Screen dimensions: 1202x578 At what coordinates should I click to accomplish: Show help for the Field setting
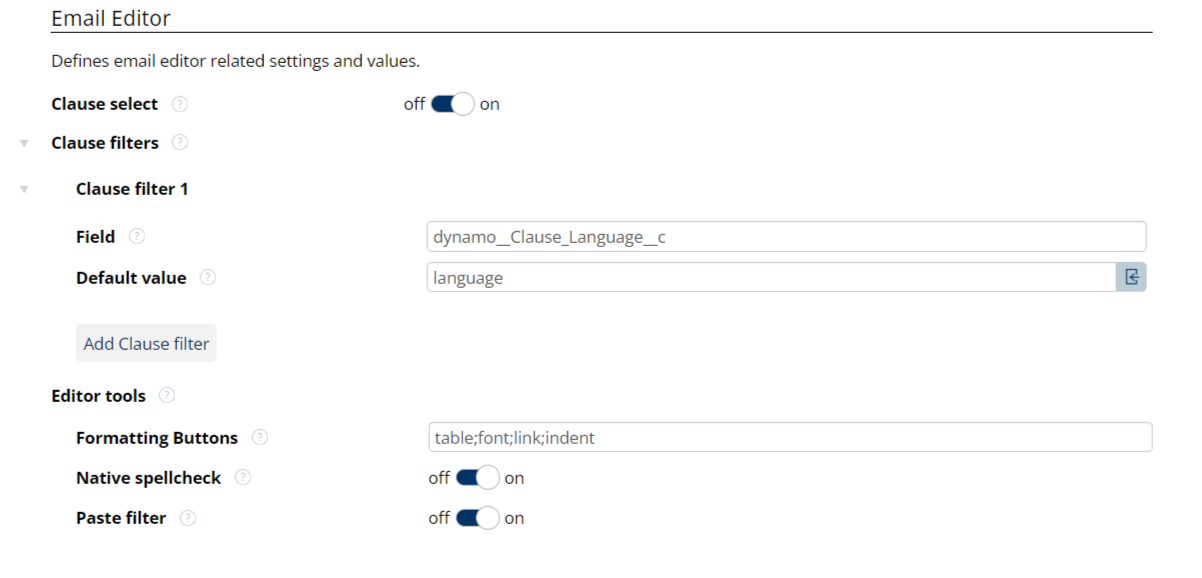(x=137, y=237)
